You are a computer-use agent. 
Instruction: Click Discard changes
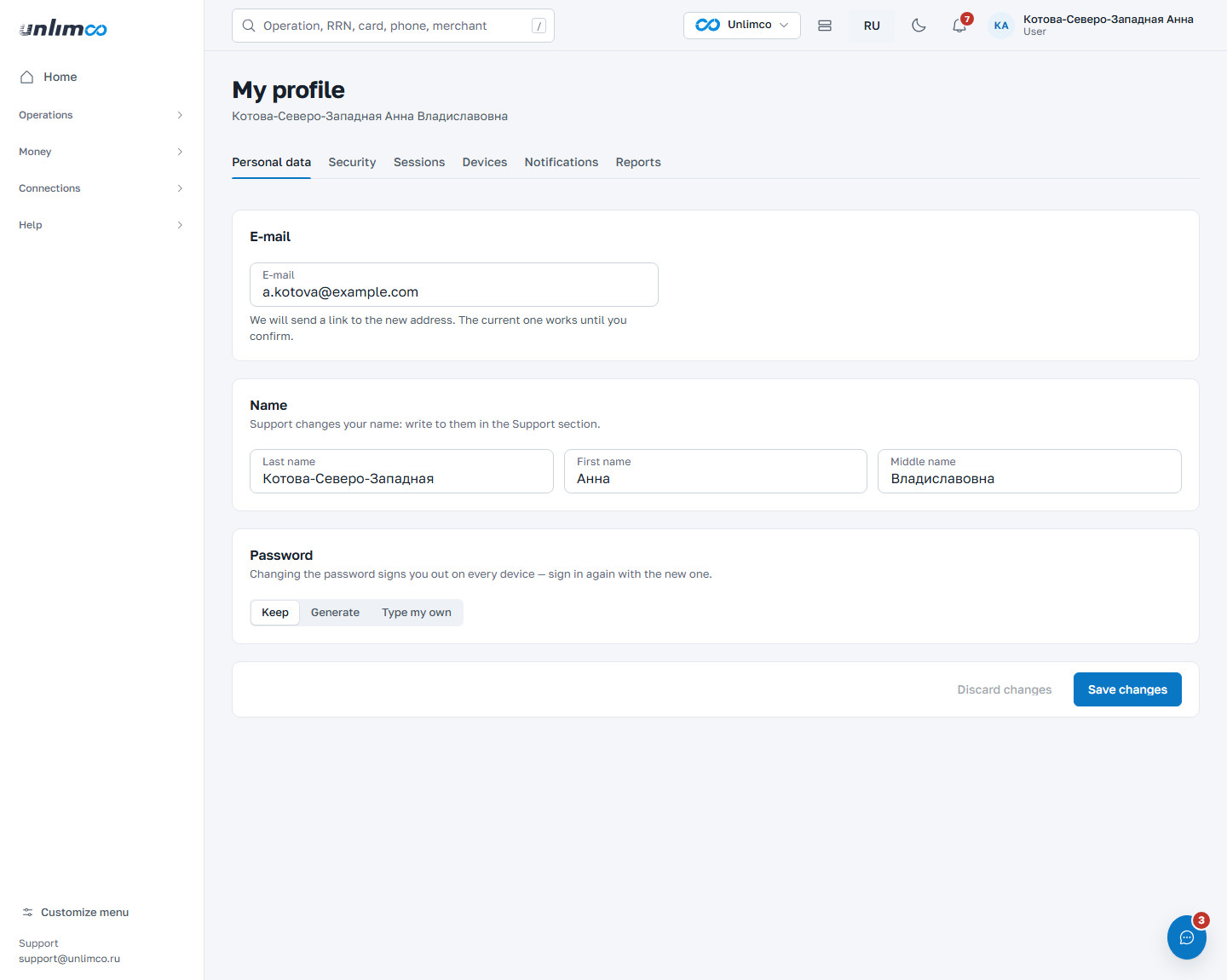1005,689
